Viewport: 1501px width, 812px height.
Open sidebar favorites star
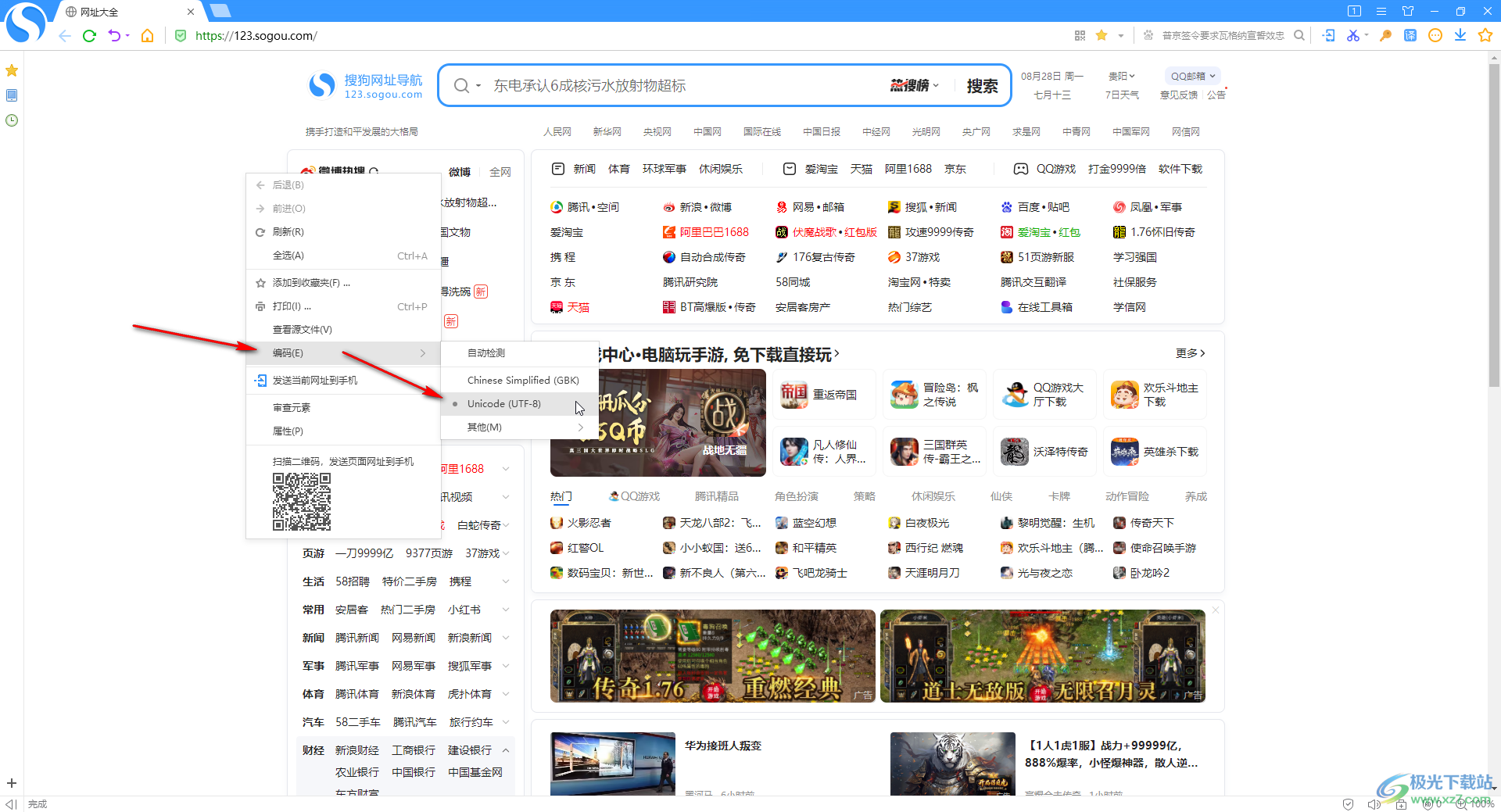[12, 70]
